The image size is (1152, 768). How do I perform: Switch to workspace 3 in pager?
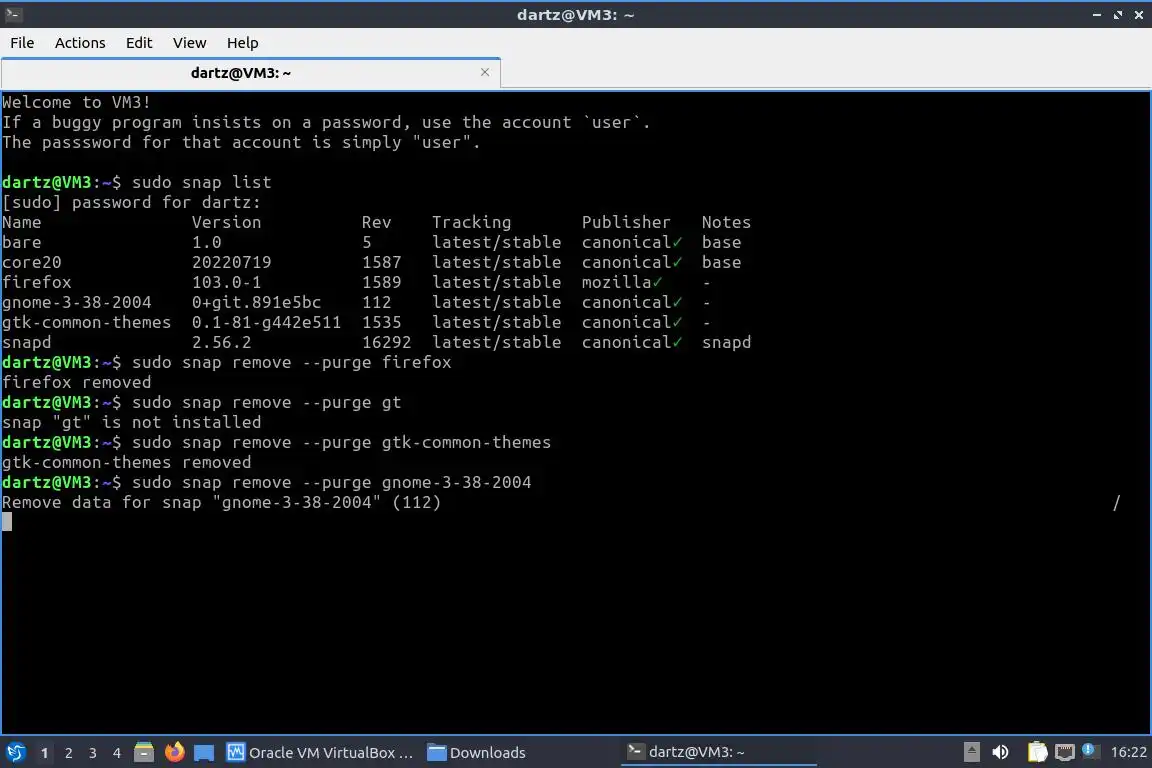pyautogui.click(x=93, y=753)
